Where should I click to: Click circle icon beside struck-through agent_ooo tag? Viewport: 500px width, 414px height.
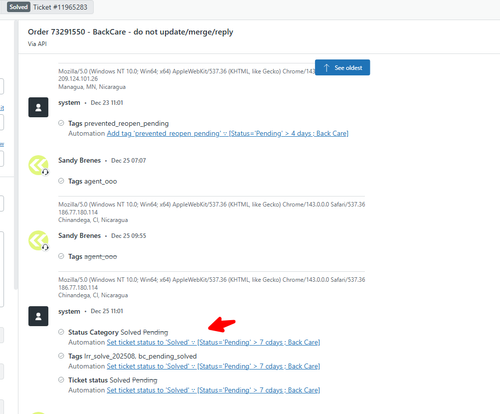61,256
